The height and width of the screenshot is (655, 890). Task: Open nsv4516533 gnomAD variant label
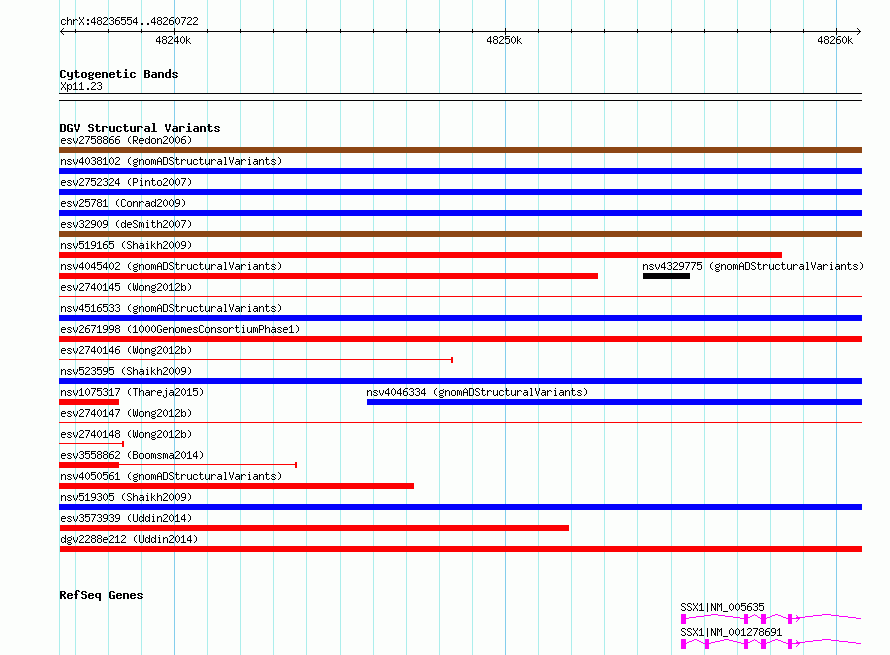point(171,308)
